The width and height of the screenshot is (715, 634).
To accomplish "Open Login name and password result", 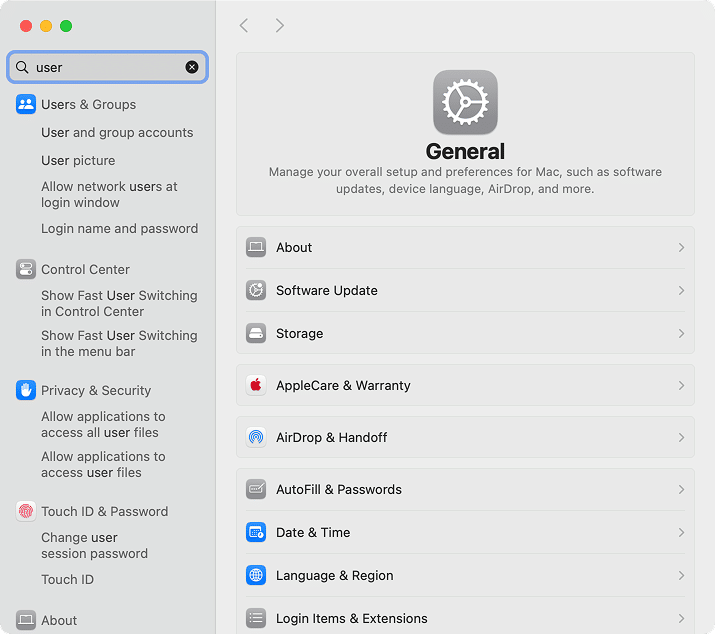I will [x=119, y=229].
